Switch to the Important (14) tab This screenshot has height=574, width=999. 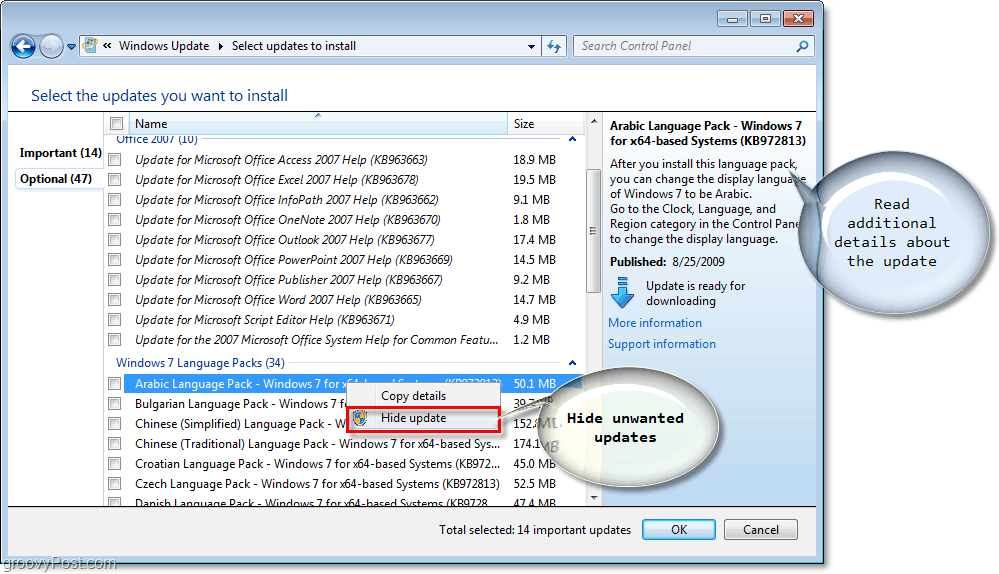pos(61,153)
